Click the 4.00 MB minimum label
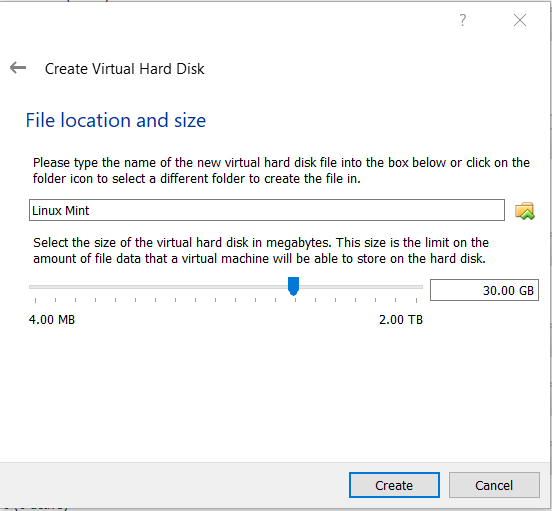The height and width of the screenshot is (511, 552). click(x=52, y=320)
